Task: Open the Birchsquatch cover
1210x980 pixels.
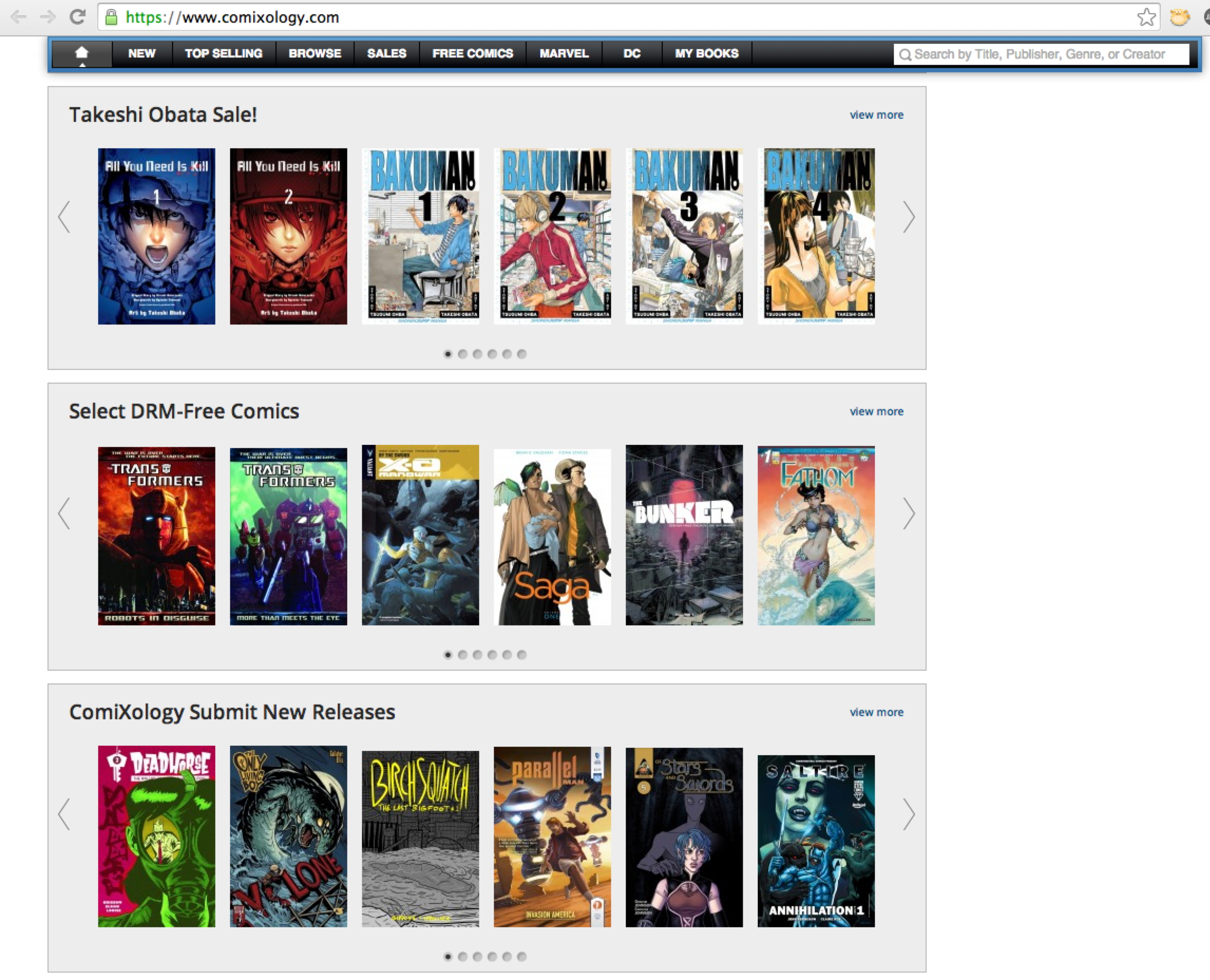Action: tap(421, 839)
